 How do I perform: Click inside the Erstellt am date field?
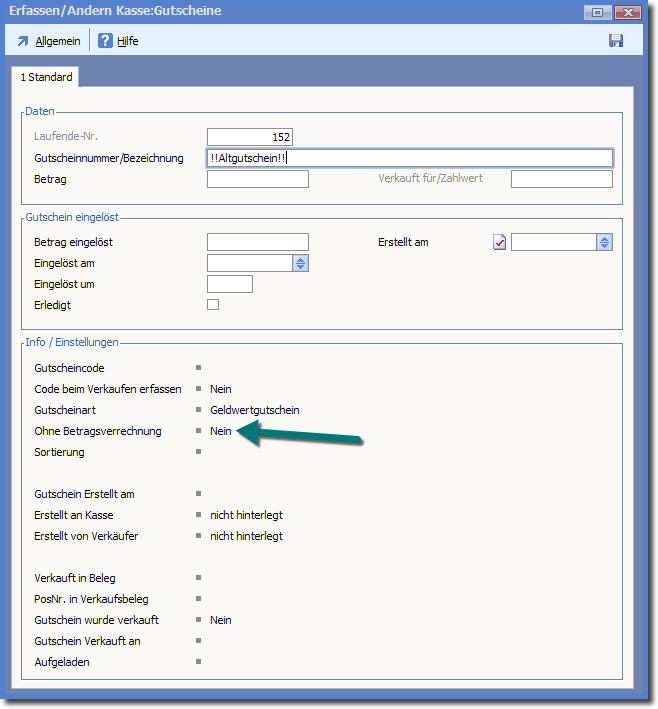[553, 242]
